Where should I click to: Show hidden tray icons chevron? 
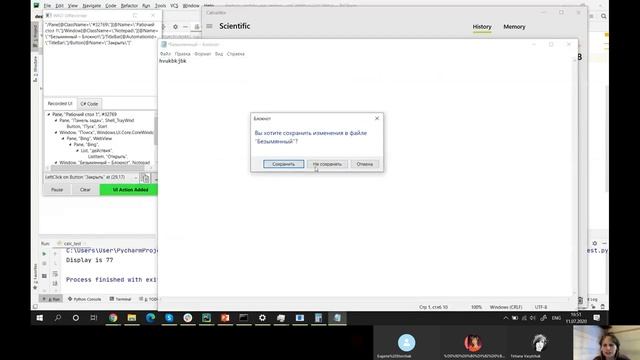pyautogui.click(x=506, y=318)
